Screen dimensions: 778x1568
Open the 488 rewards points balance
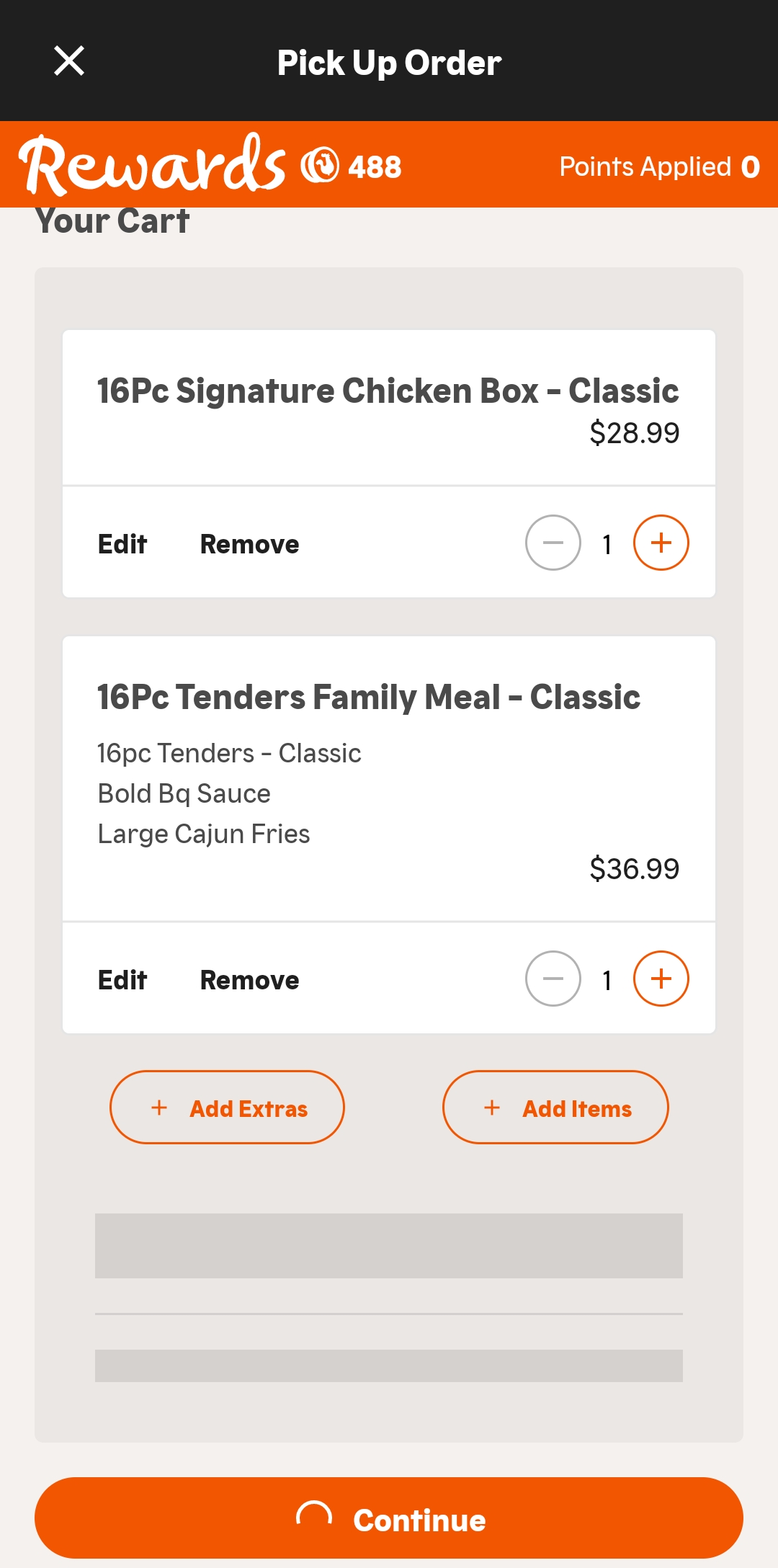pos(375,167)
